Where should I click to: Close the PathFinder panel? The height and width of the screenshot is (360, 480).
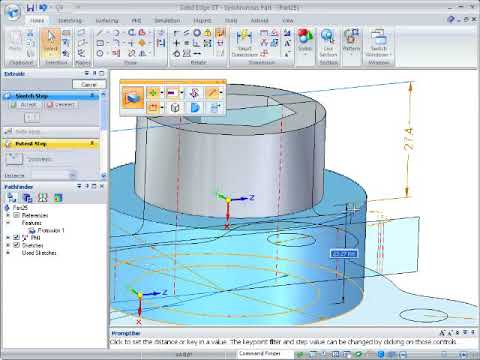pos(102,186)
